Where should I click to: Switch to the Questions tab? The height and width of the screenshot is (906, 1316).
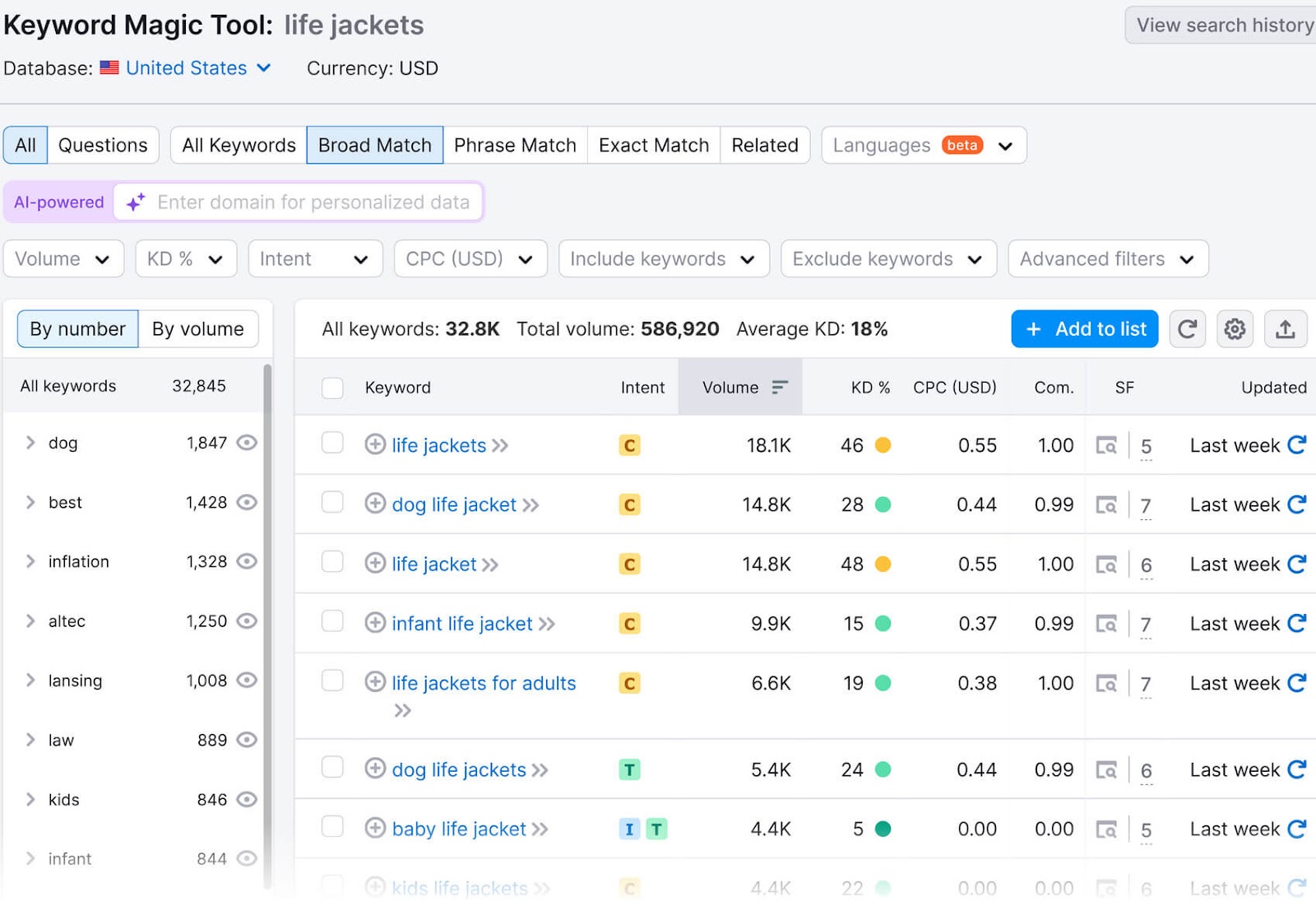pos(103,146)
